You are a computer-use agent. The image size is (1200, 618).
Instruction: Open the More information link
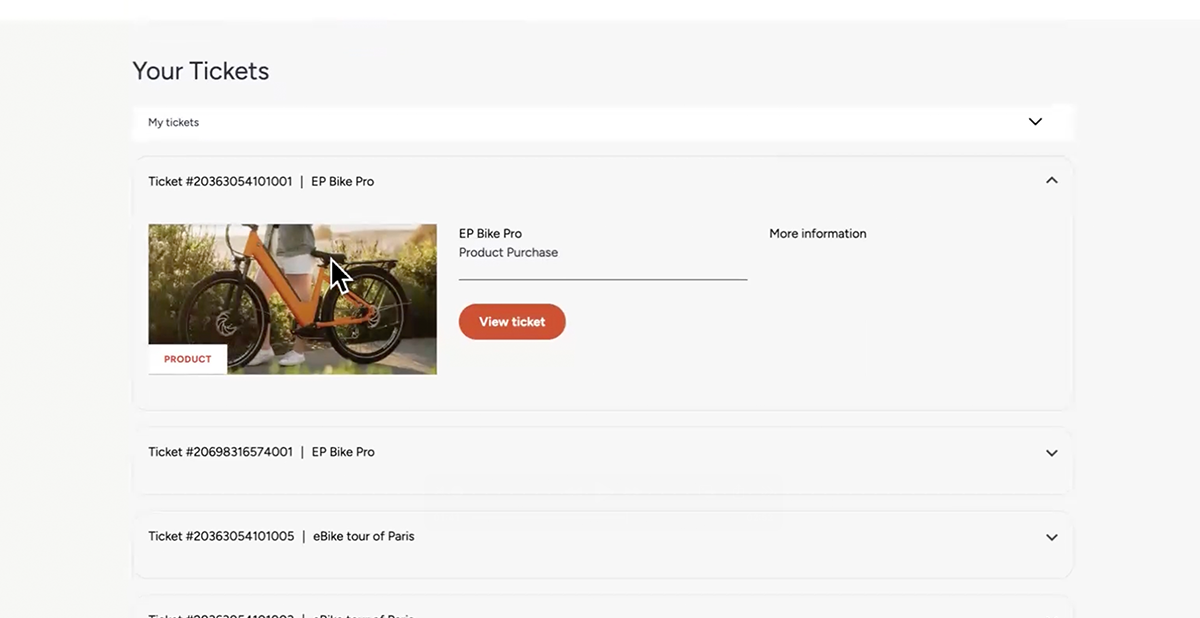tap(817, 234)
